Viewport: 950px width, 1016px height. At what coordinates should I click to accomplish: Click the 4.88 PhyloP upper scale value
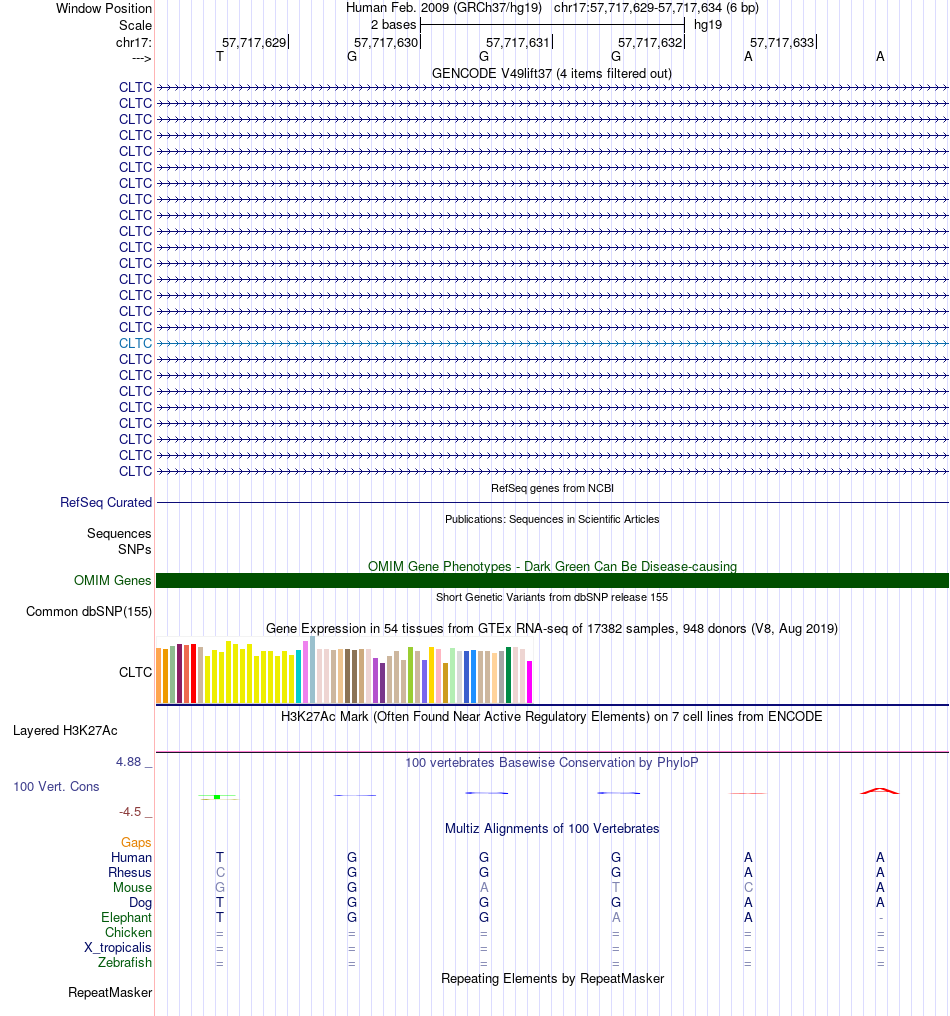[x=128, y=762]
